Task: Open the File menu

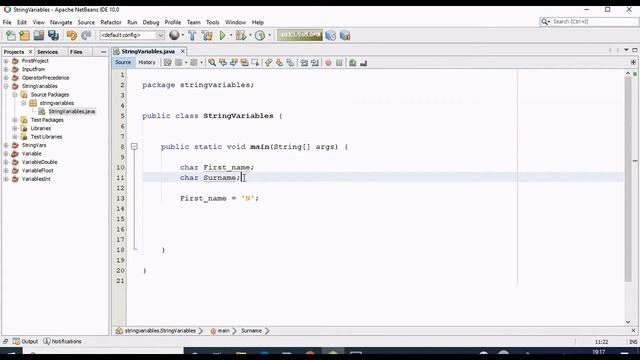Action: coord(7,22)
